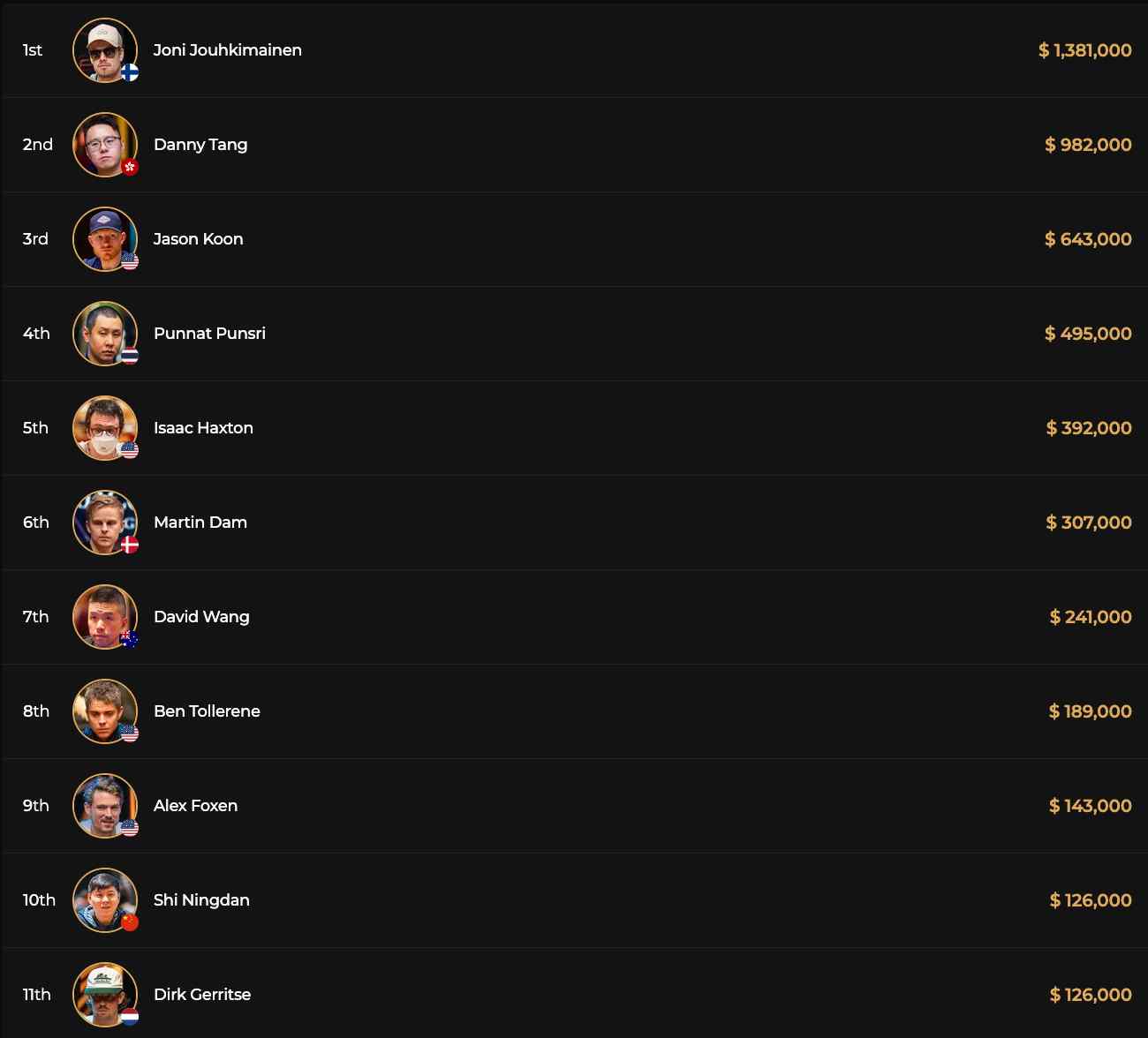
Task: Click the Finland flag on Joni's avatar
Action: point(130,72)
